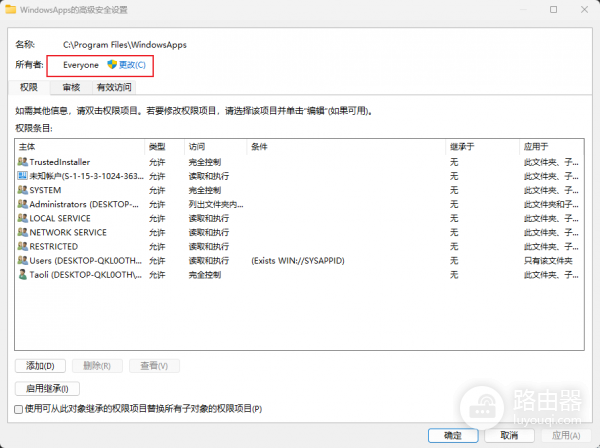Click 只有该文件夹 in the Users row
The height and width of the screenshot is (448, 600).
point(548,261)
